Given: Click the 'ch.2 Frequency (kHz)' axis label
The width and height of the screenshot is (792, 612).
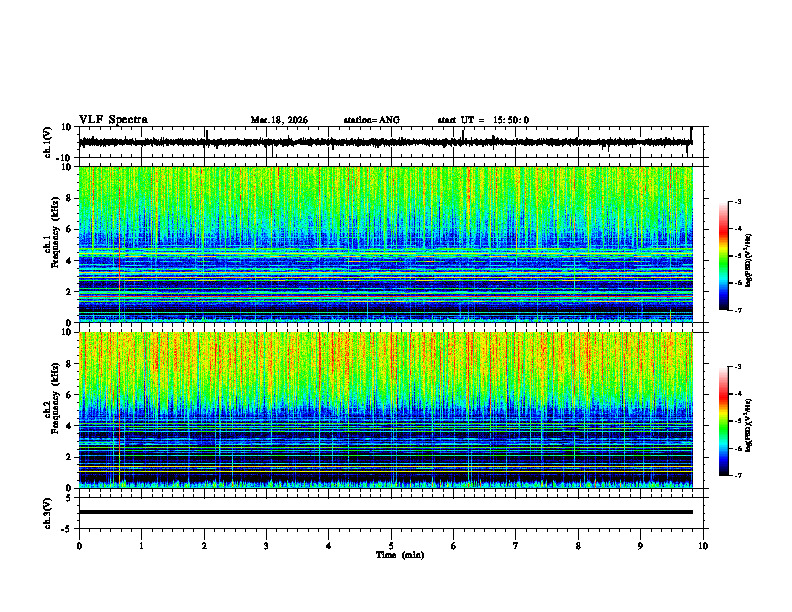Looking at the screenshot, I should pos(51,397).
